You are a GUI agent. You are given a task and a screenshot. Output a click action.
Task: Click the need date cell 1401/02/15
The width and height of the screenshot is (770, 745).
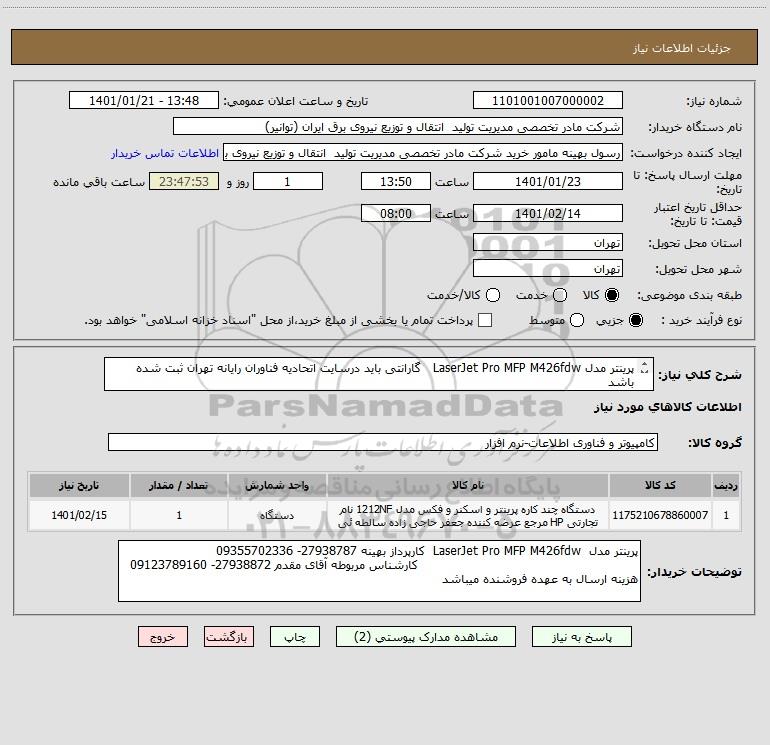79,515
